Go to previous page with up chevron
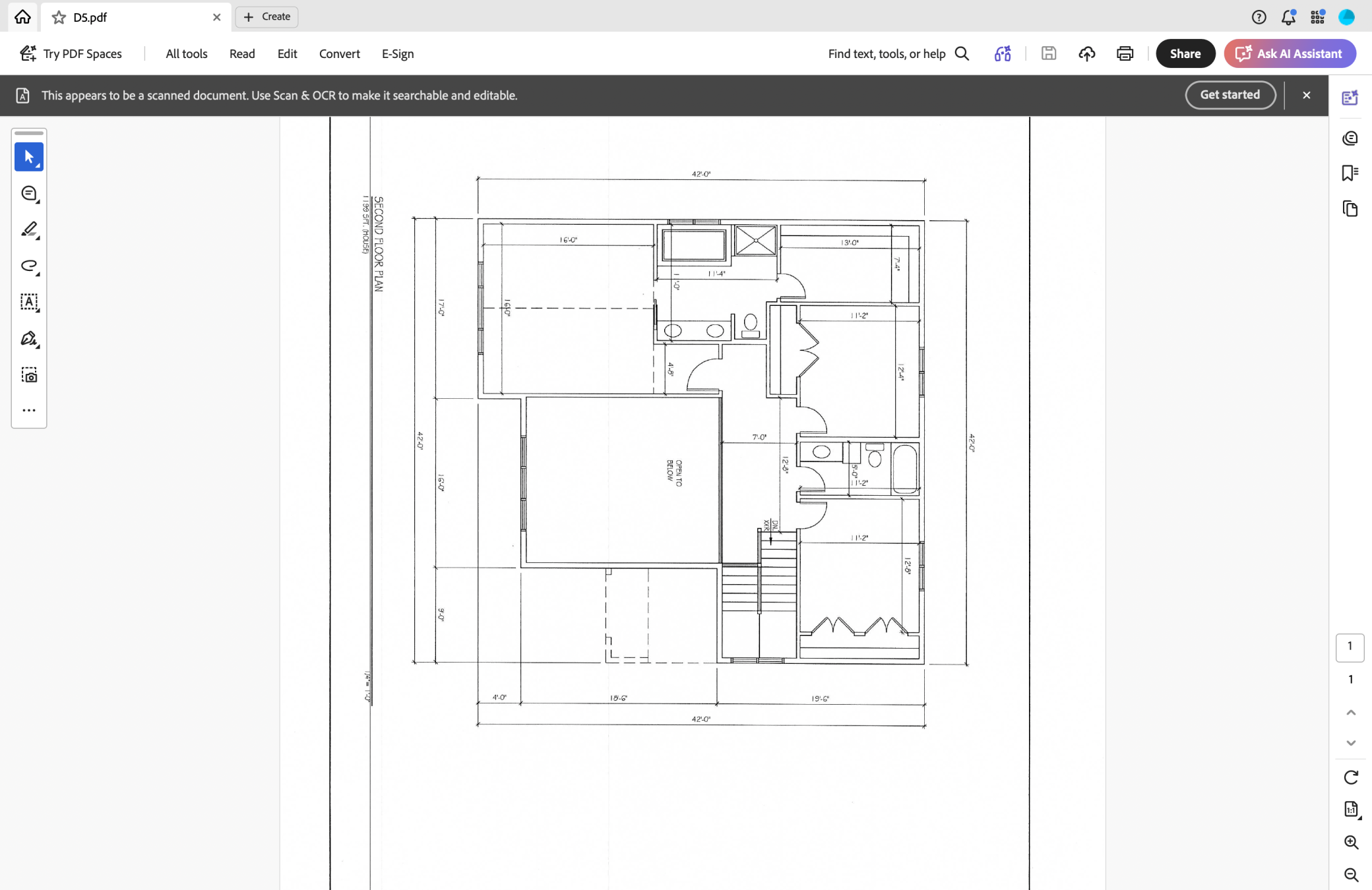The width and height of the screenshot is (1372, 890). coord(1350,713)
